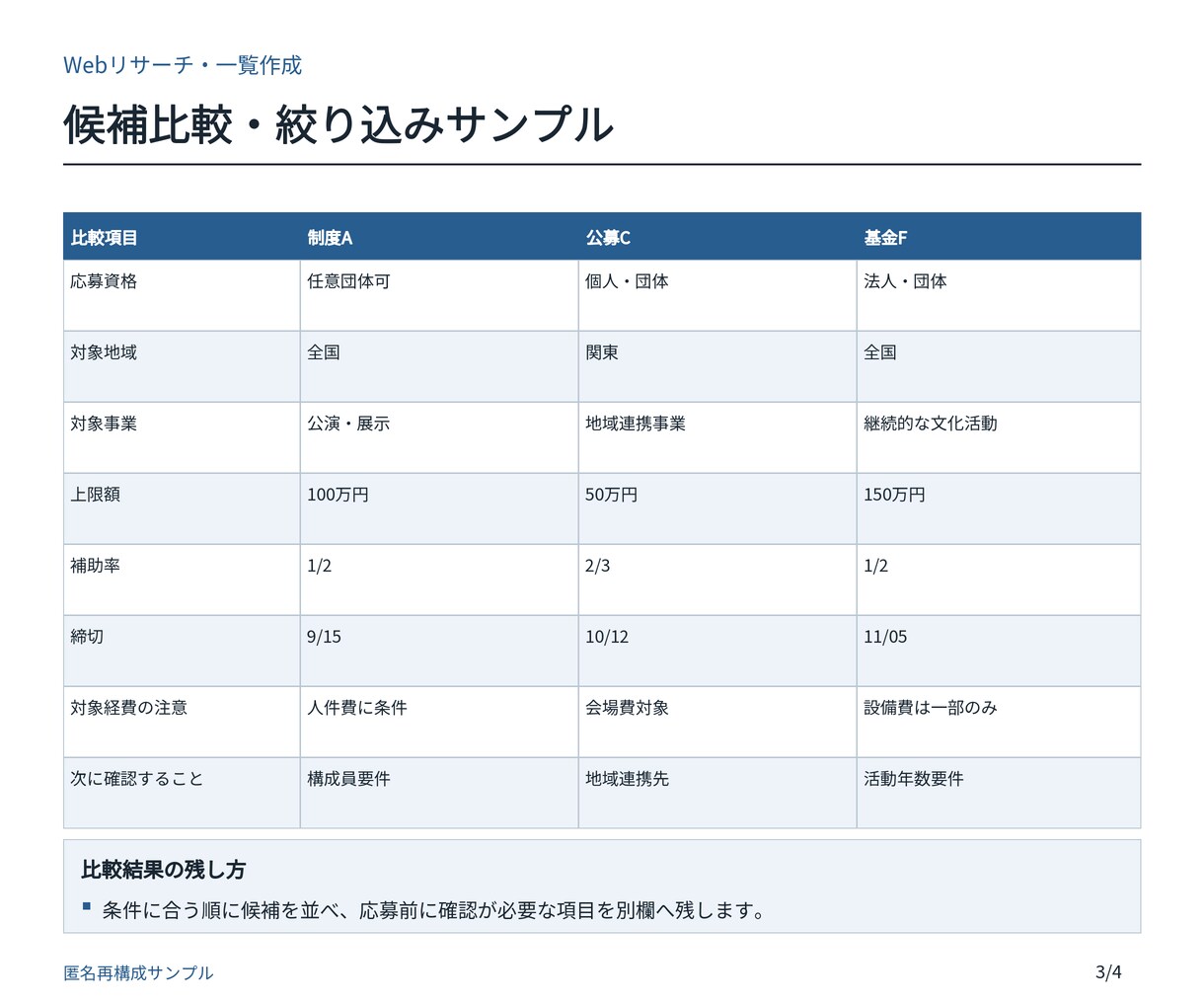The width and height of the screenshot is (1204, 1003).
Task: Click the bullet sentence starting 条件に合う順に
Action: point(434,910)
